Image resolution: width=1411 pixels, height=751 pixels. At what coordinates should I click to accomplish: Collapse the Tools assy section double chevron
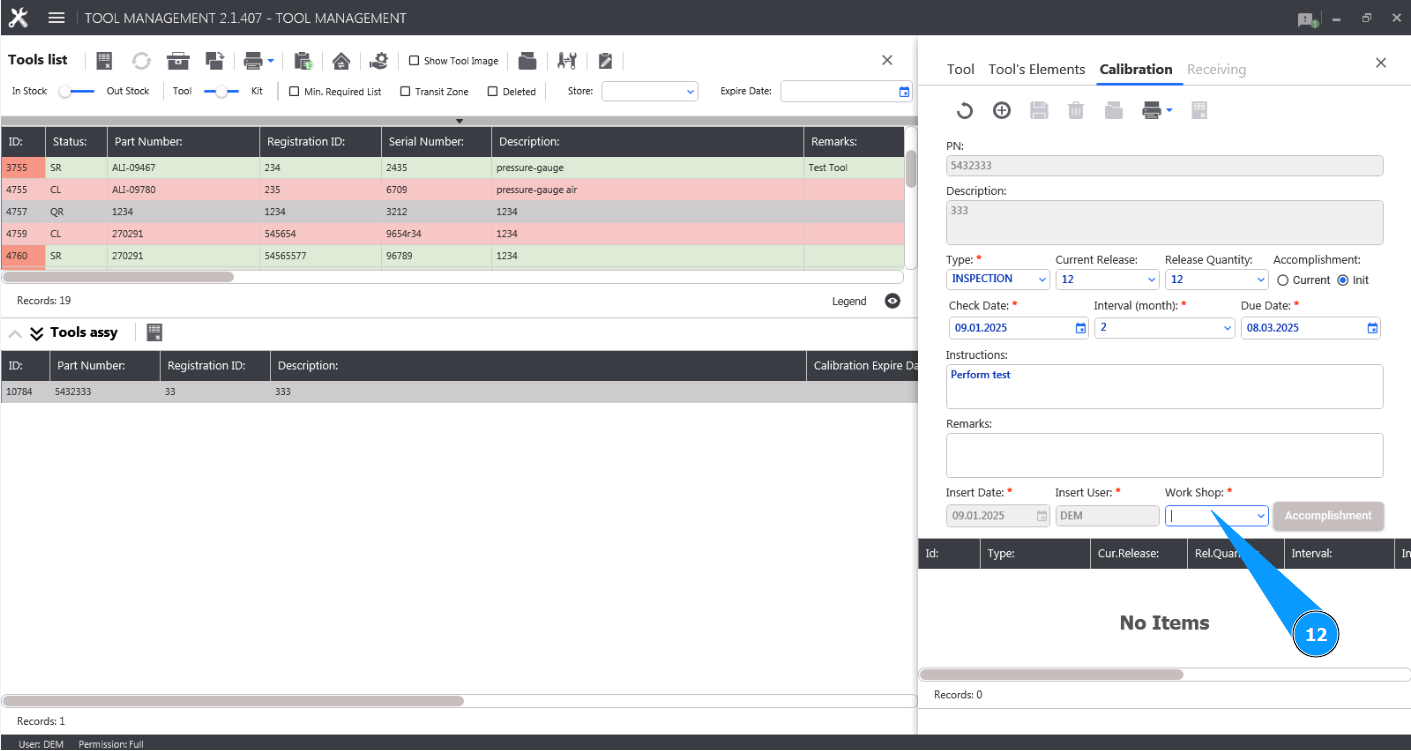(x=37, y=333)
